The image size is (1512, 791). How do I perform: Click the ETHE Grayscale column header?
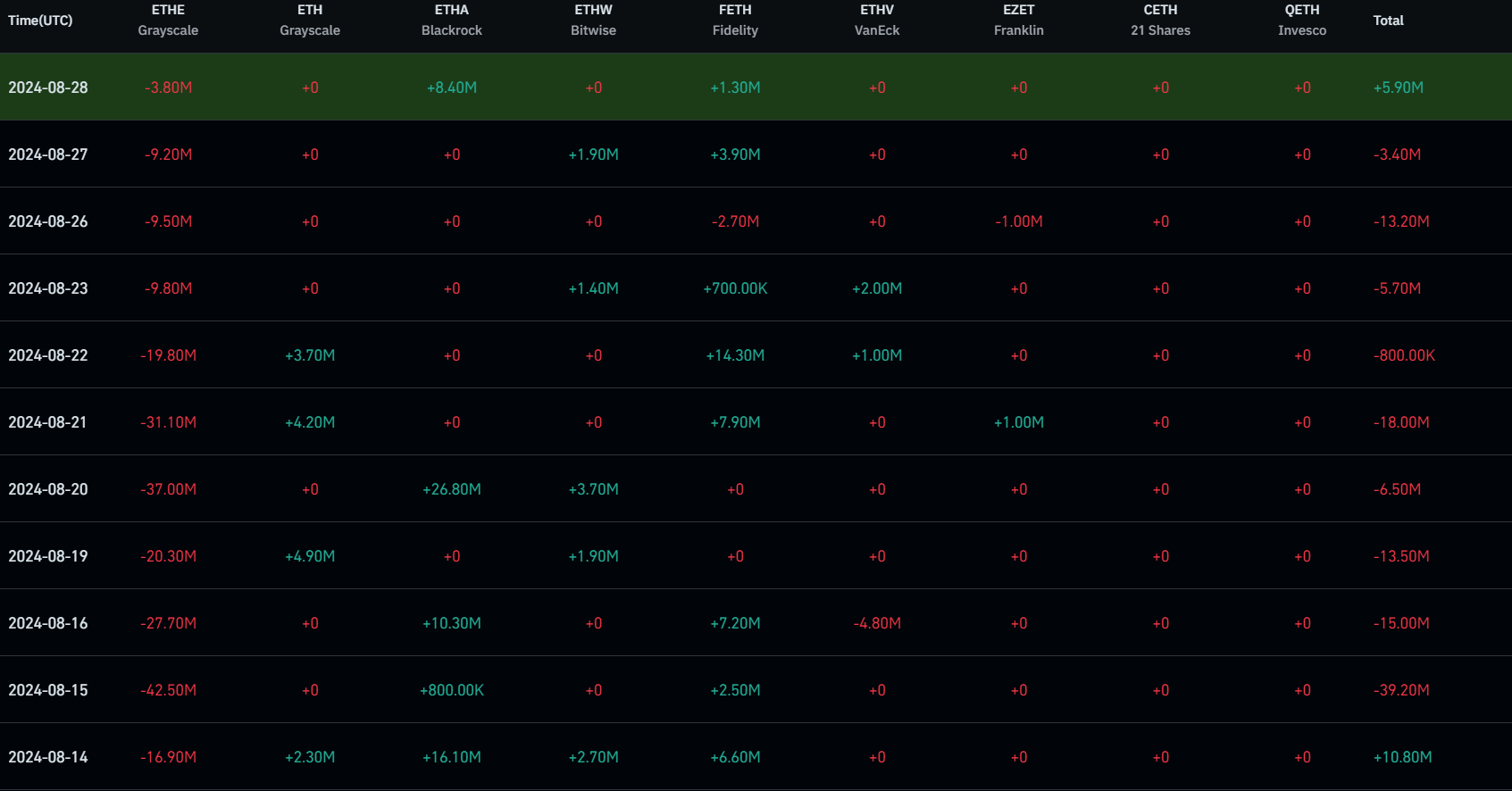[x=168, y=21]
